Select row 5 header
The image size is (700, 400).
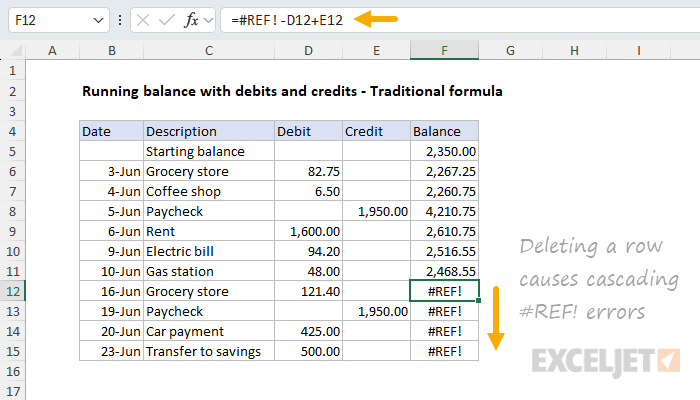pos(12,151)
